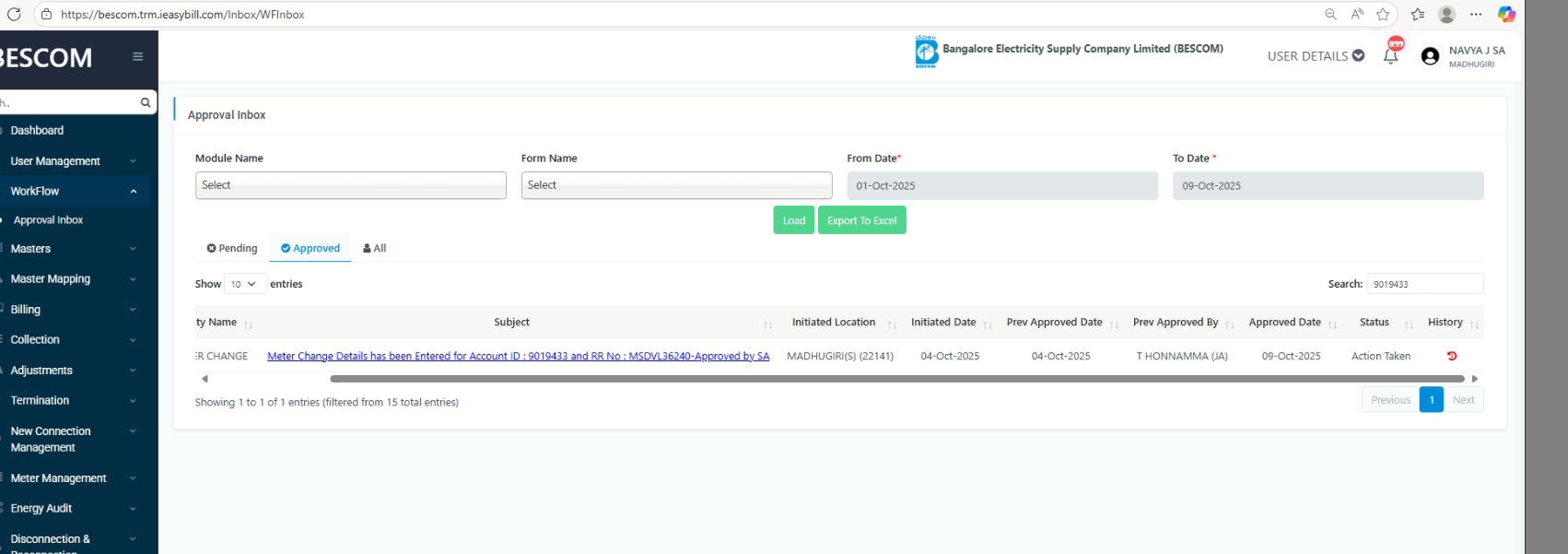Click Next pagination button

(1463, 400)
